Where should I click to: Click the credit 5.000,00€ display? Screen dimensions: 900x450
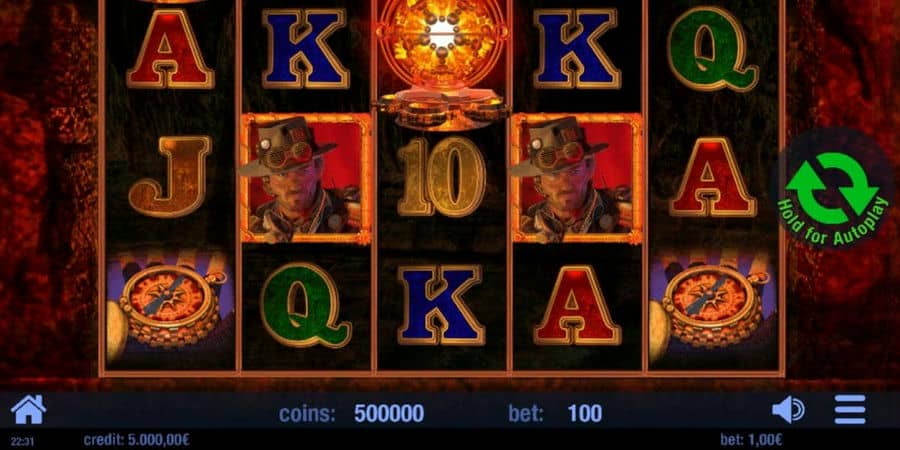[x=137, y=440]
